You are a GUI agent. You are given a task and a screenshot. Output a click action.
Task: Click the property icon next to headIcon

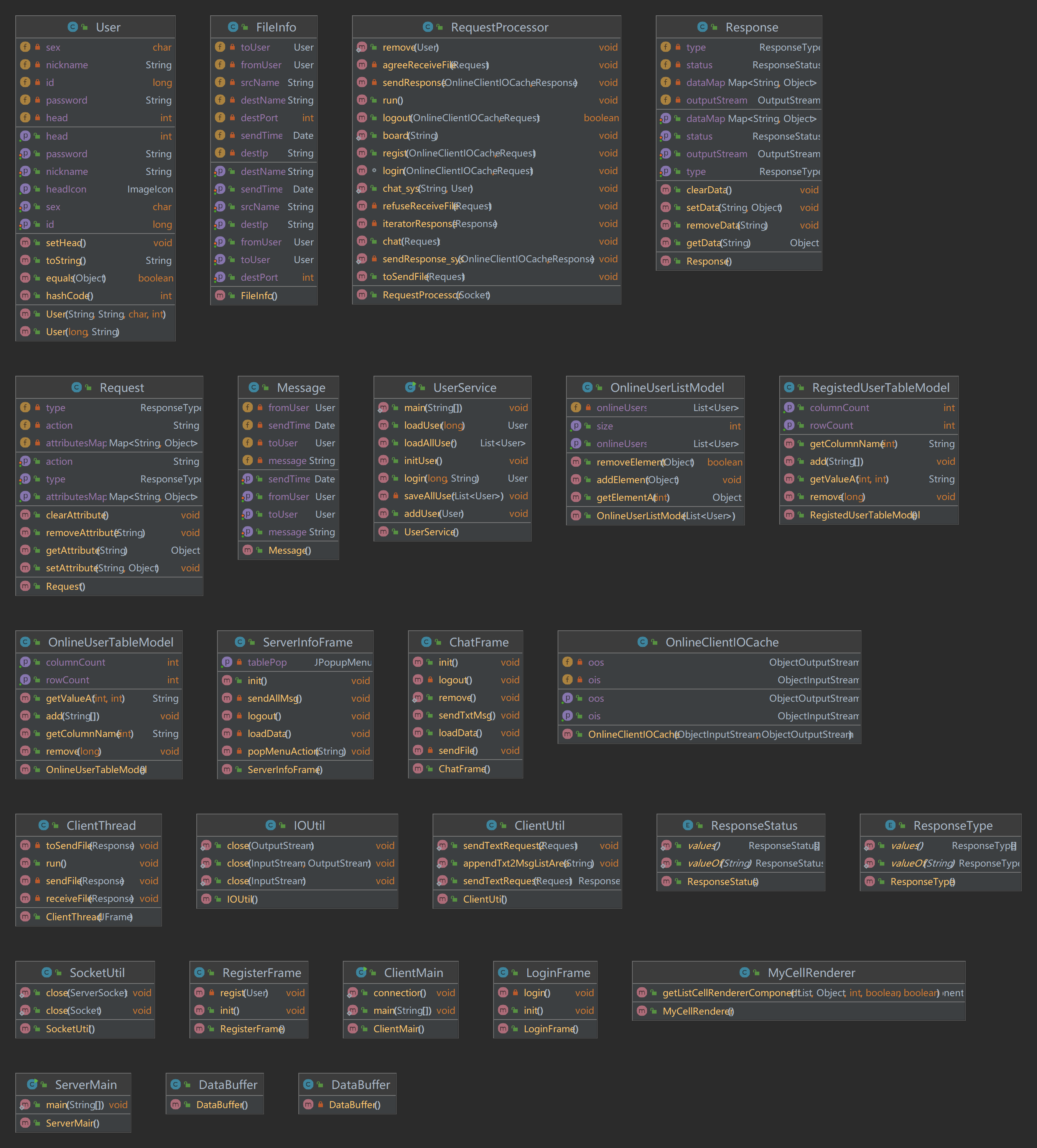point(25,189)
